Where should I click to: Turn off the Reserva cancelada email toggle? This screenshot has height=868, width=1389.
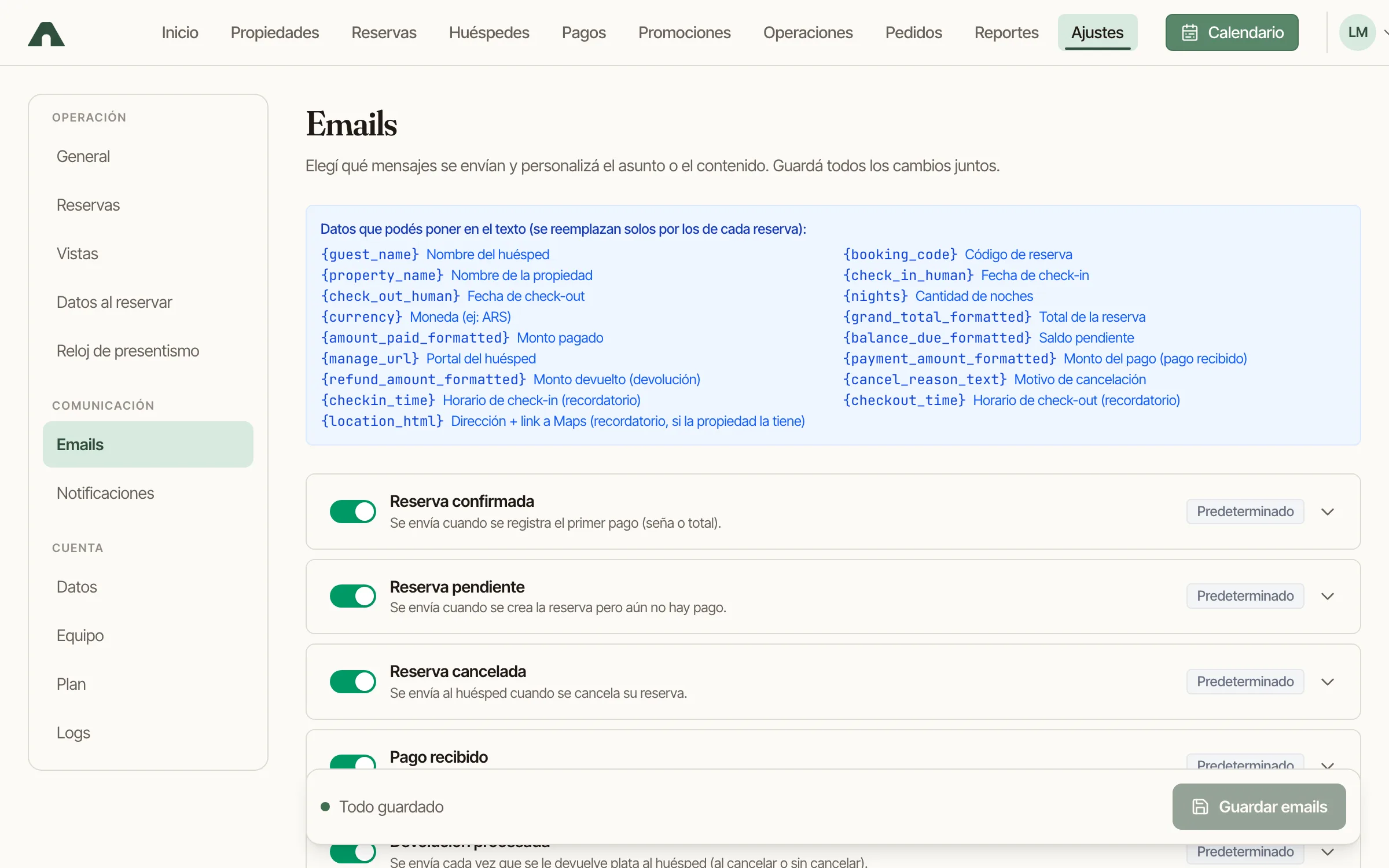click(352, 682)
